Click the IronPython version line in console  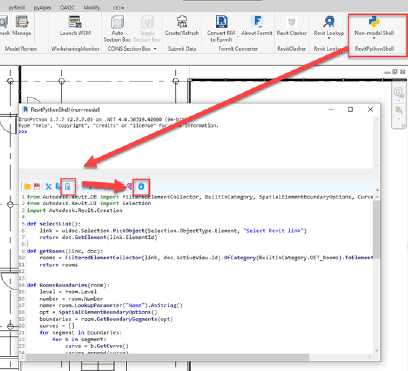[x=103, y=119]
